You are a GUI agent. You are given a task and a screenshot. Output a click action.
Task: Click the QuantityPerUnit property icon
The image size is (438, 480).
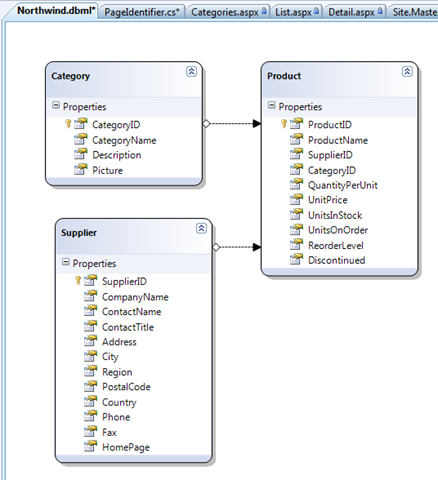tap(296, 185)
